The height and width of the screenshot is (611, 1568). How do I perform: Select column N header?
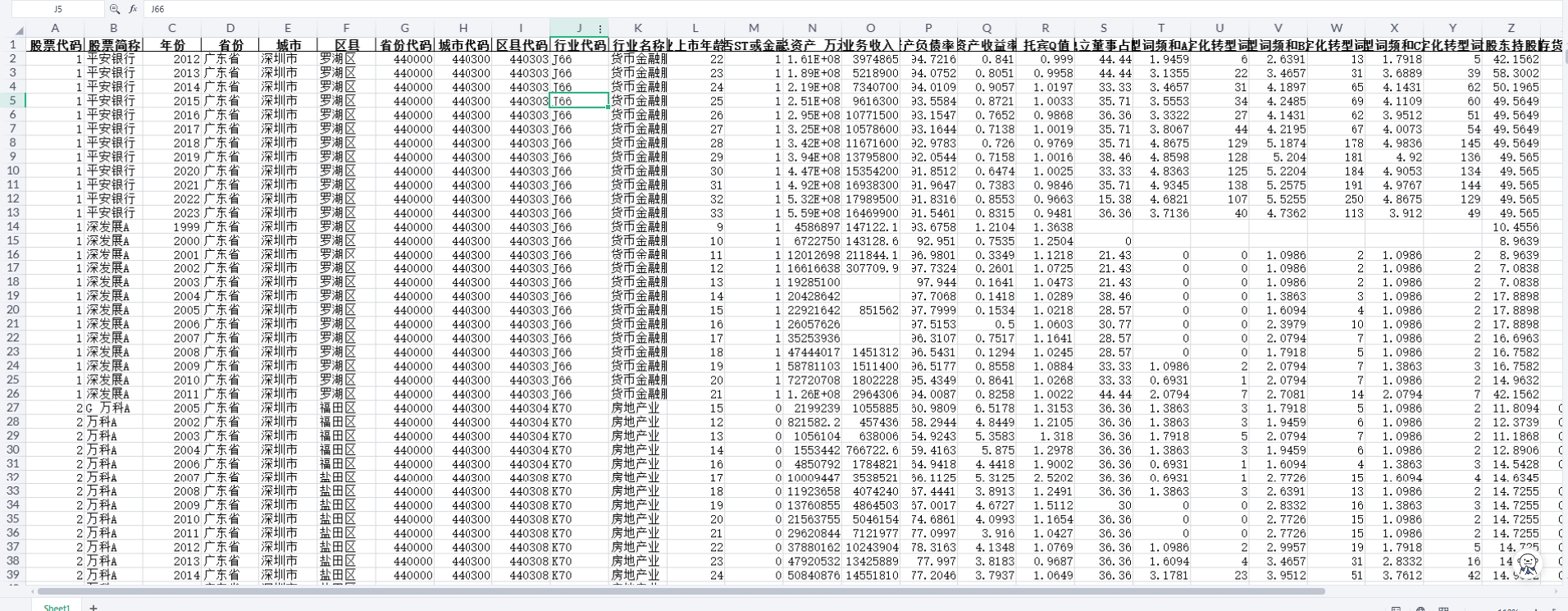click(x=812, y=29)
